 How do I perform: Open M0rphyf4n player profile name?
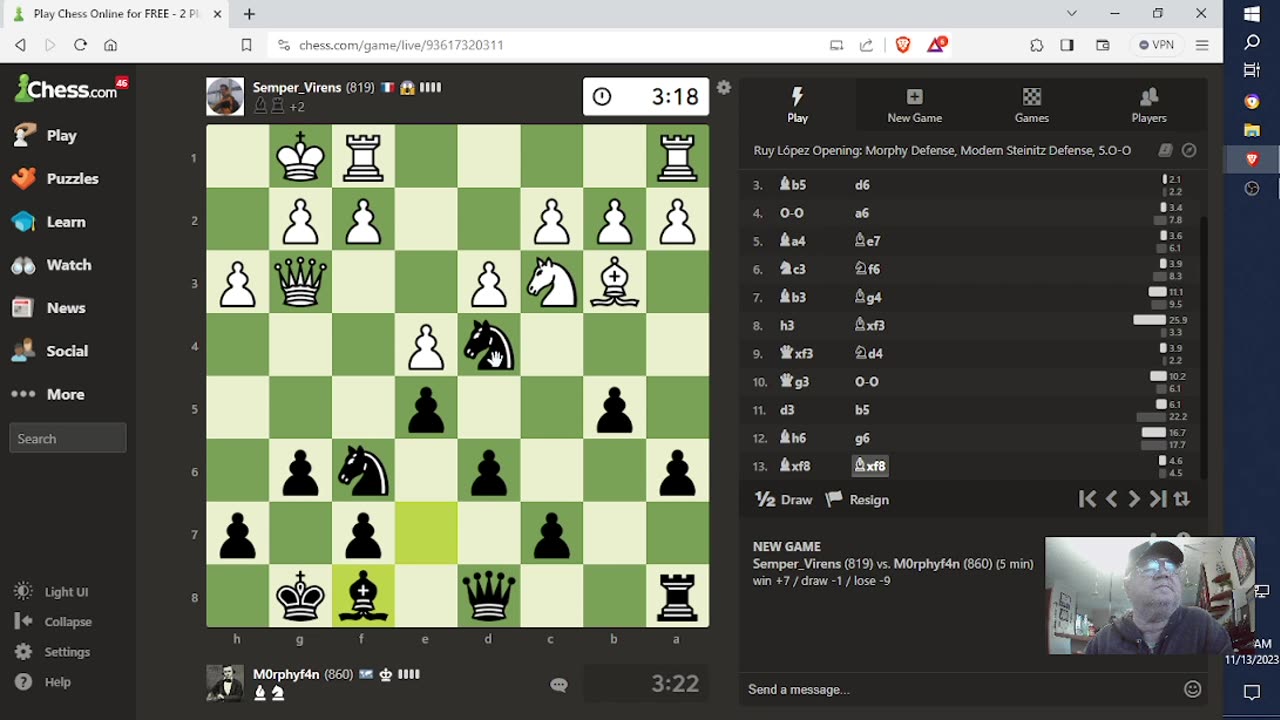(x=286, y=675)
